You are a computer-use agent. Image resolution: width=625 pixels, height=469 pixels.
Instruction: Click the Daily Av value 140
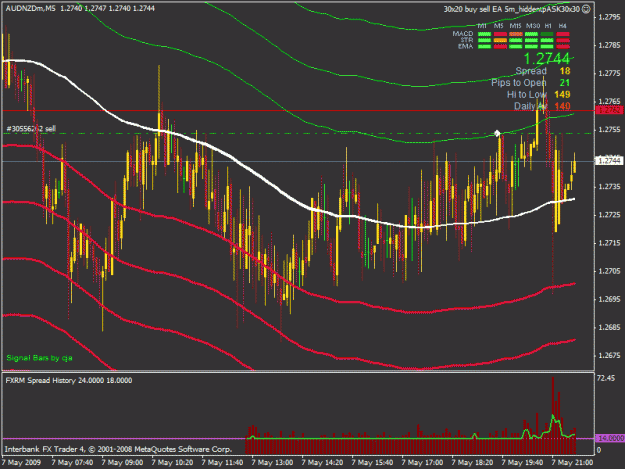pyautogui.click(x=562, y=106)
